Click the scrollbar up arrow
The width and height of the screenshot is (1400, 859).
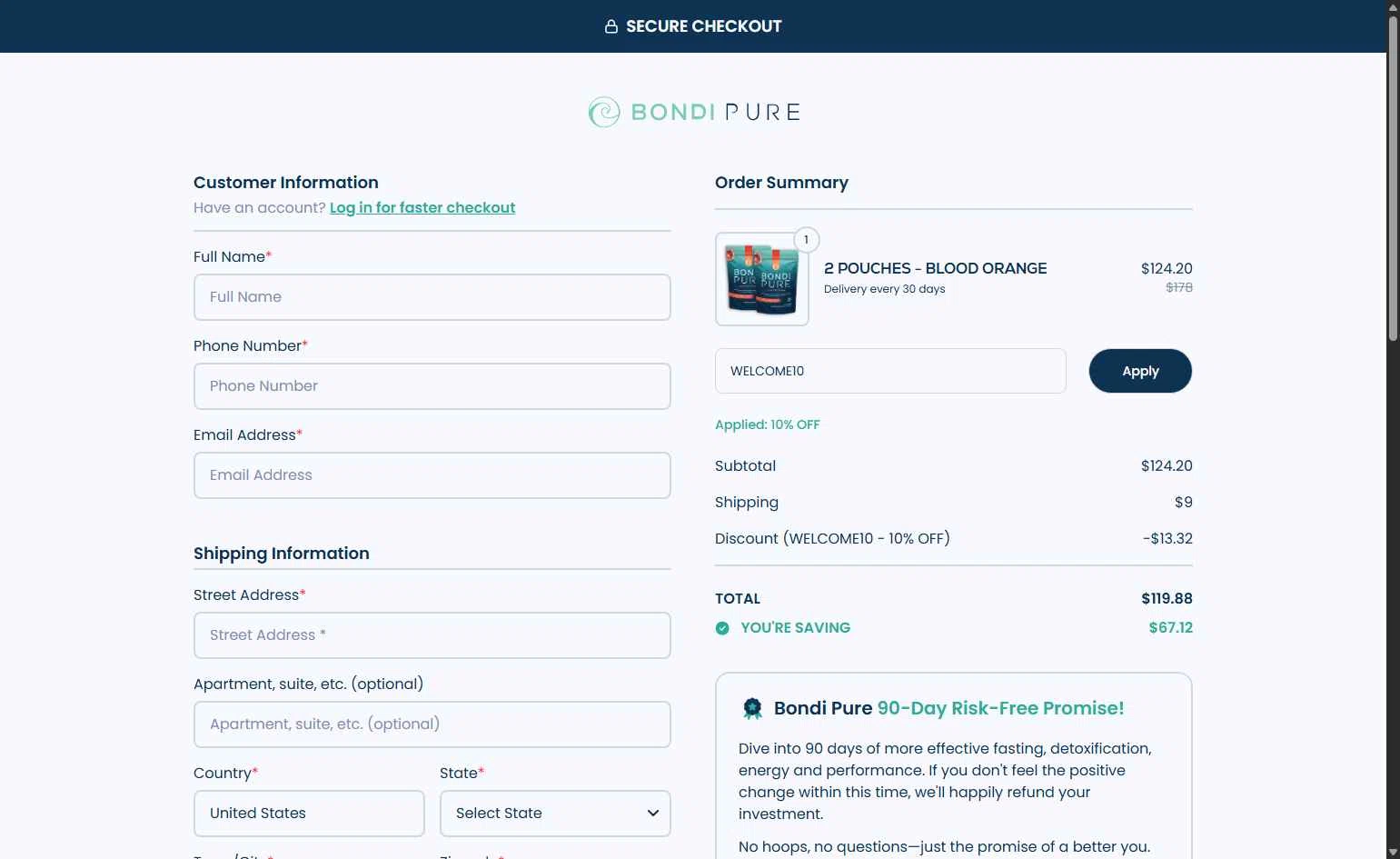(x=1393, y=6)
